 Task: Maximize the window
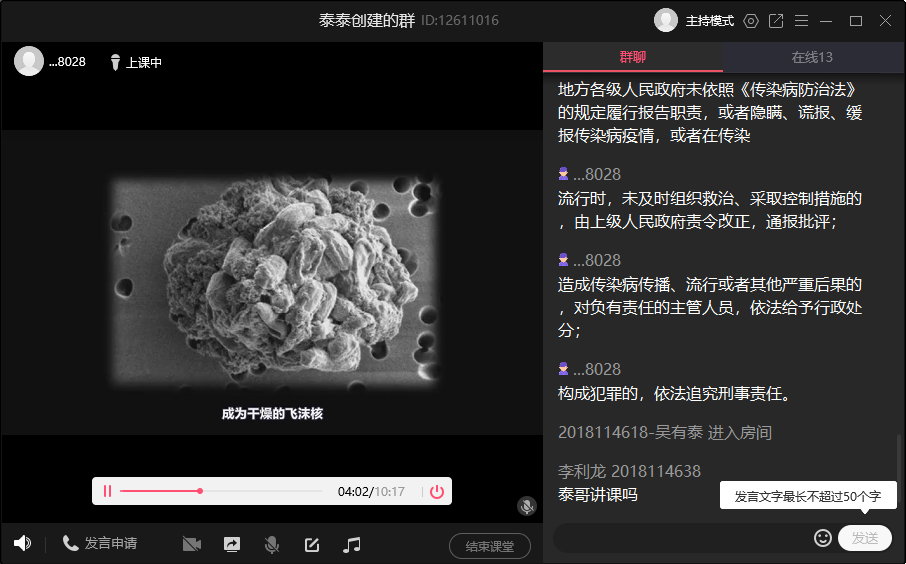pyautogui.click(x=856, y=21)
